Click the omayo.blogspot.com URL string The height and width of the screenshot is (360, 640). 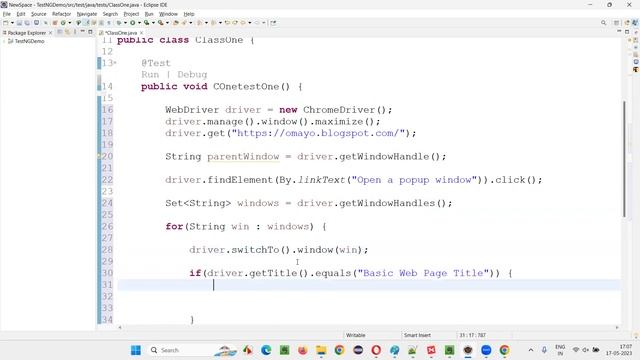tap(318, 133)
